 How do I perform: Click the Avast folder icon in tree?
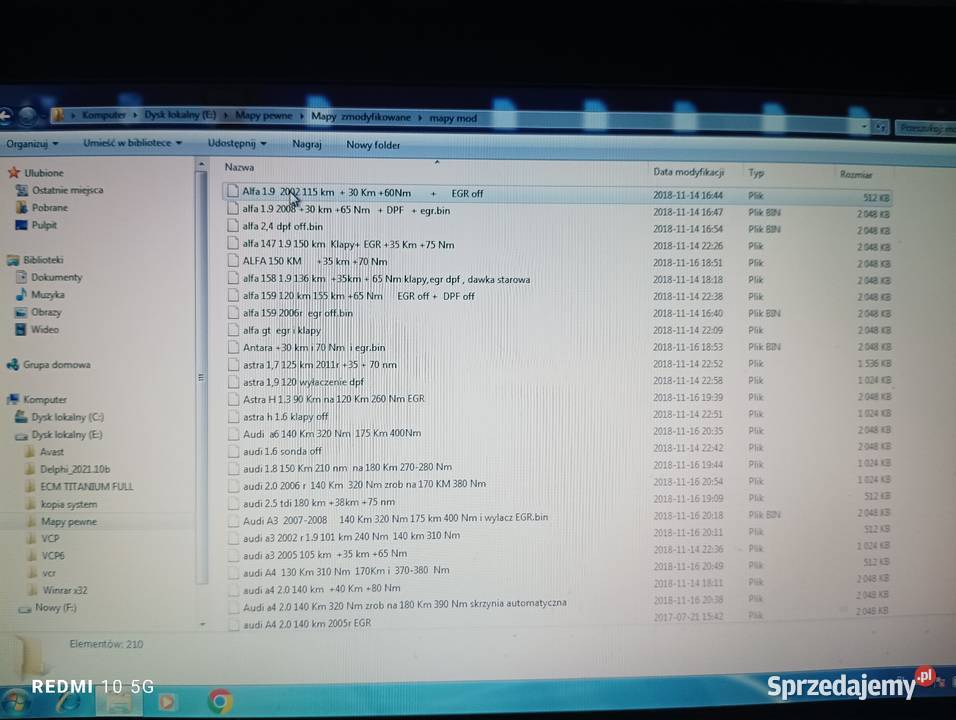point(30,452)
